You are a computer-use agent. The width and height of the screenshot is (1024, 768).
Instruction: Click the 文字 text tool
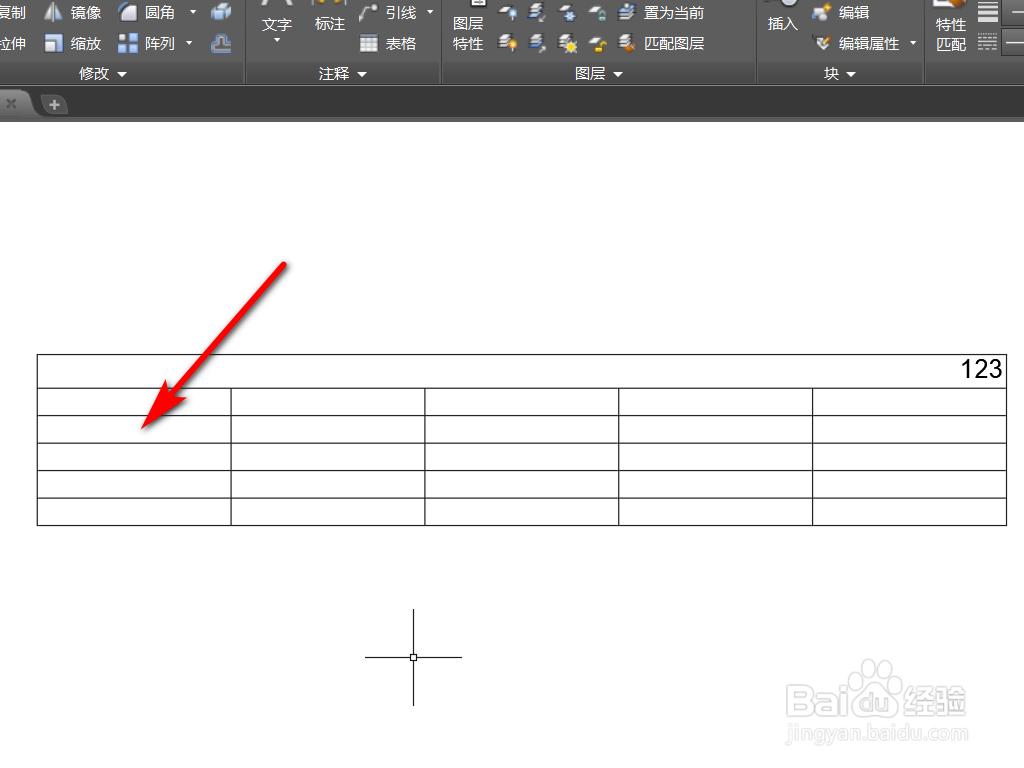click(x=277, y=24)
